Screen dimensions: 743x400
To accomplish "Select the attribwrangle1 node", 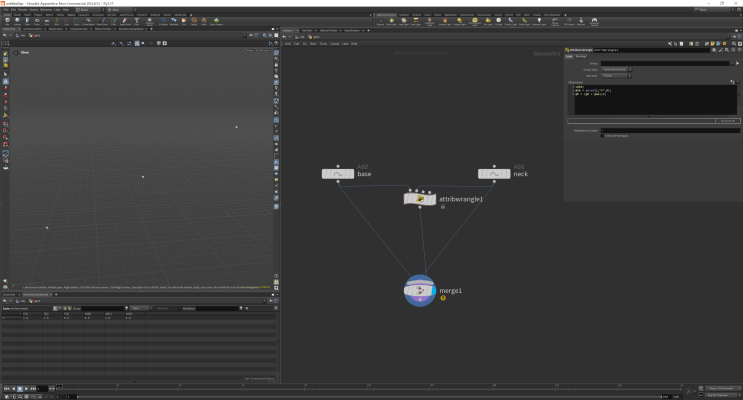I will (x=420, y=199).
